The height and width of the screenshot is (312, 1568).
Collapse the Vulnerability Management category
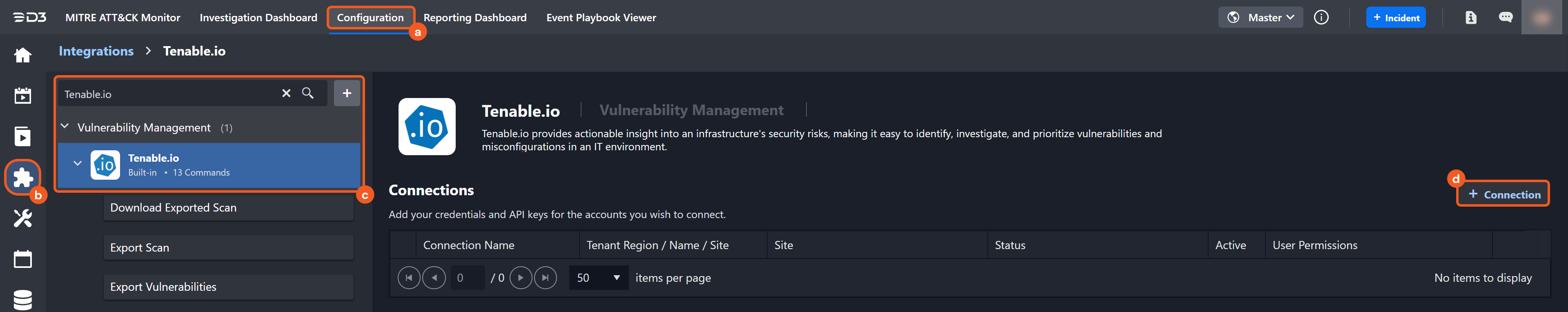pyautogui.click(x=65, y=127)
